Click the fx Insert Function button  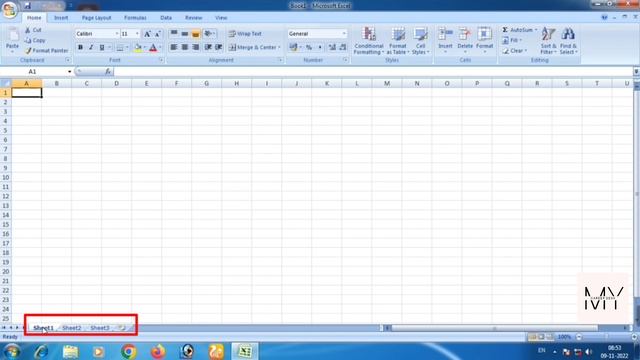(x=108, y=71)
